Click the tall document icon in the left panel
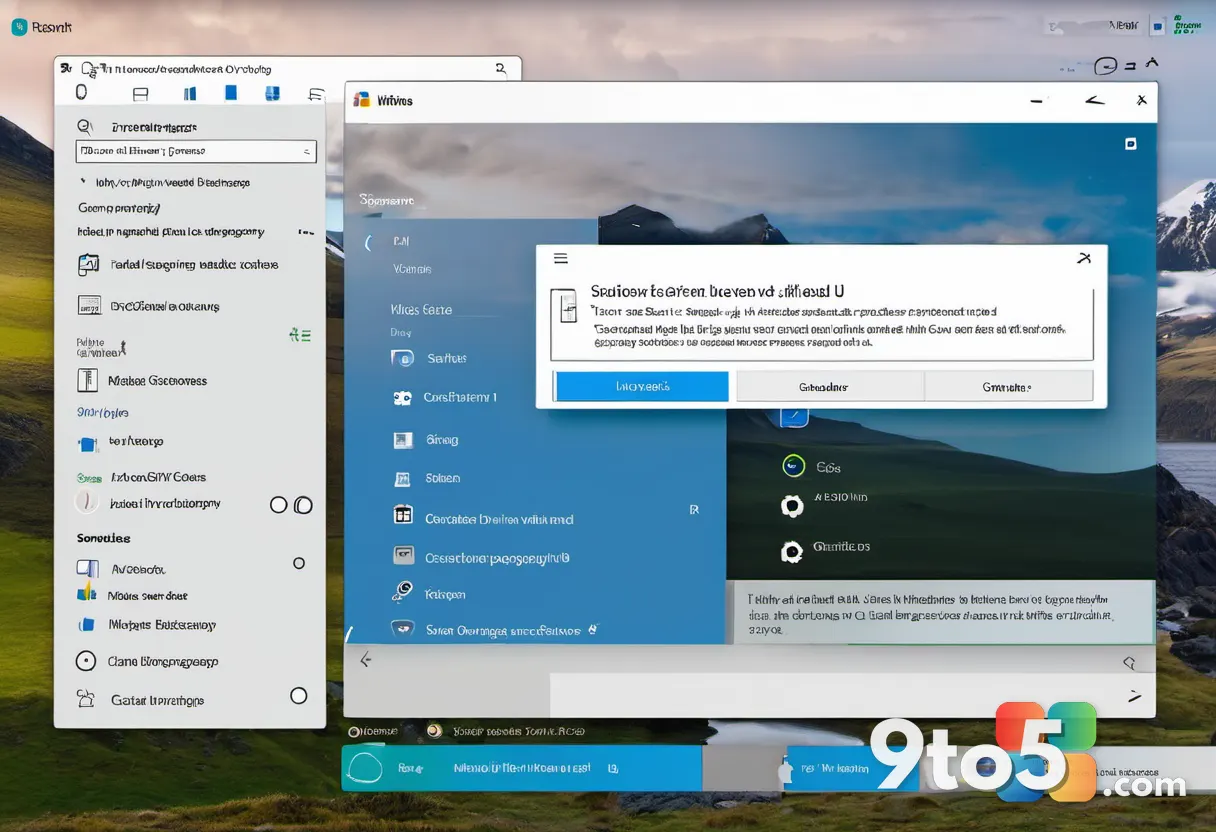 click(x=87, y=380)
